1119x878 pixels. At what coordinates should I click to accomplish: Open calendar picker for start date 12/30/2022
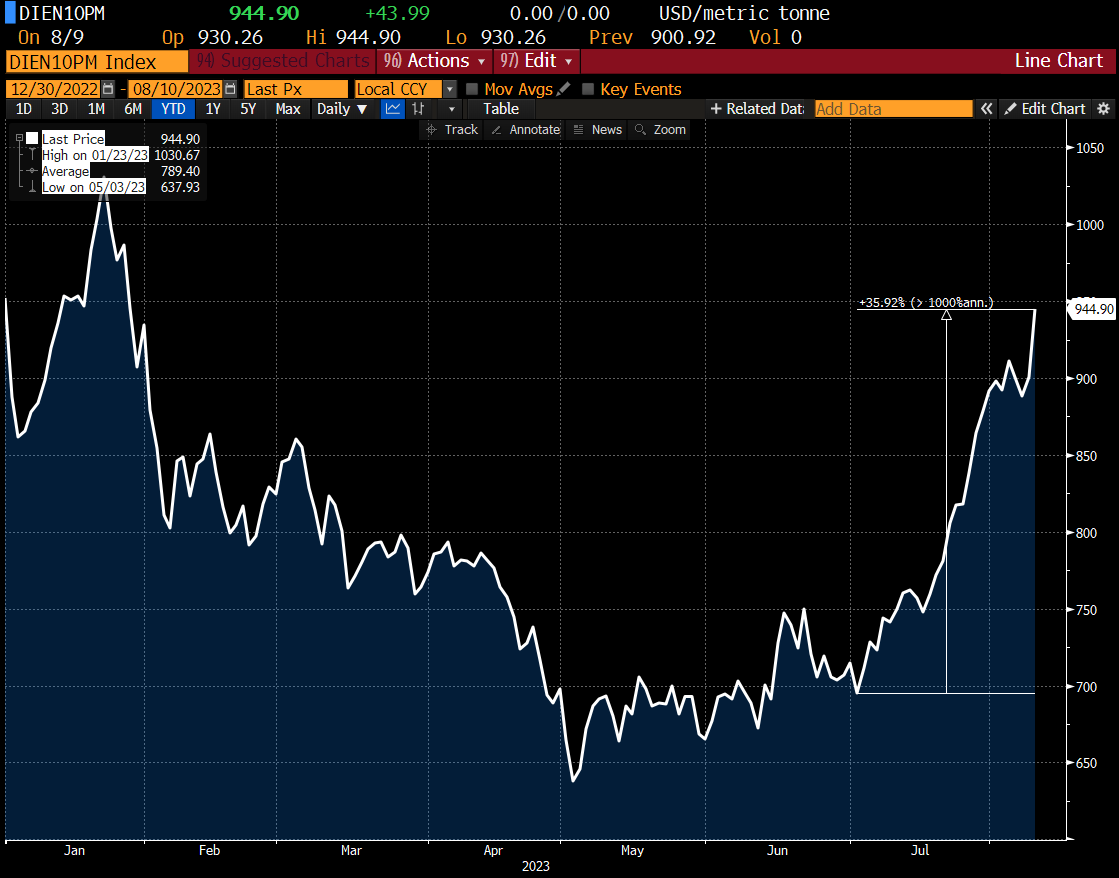click(x=108, y=89)
